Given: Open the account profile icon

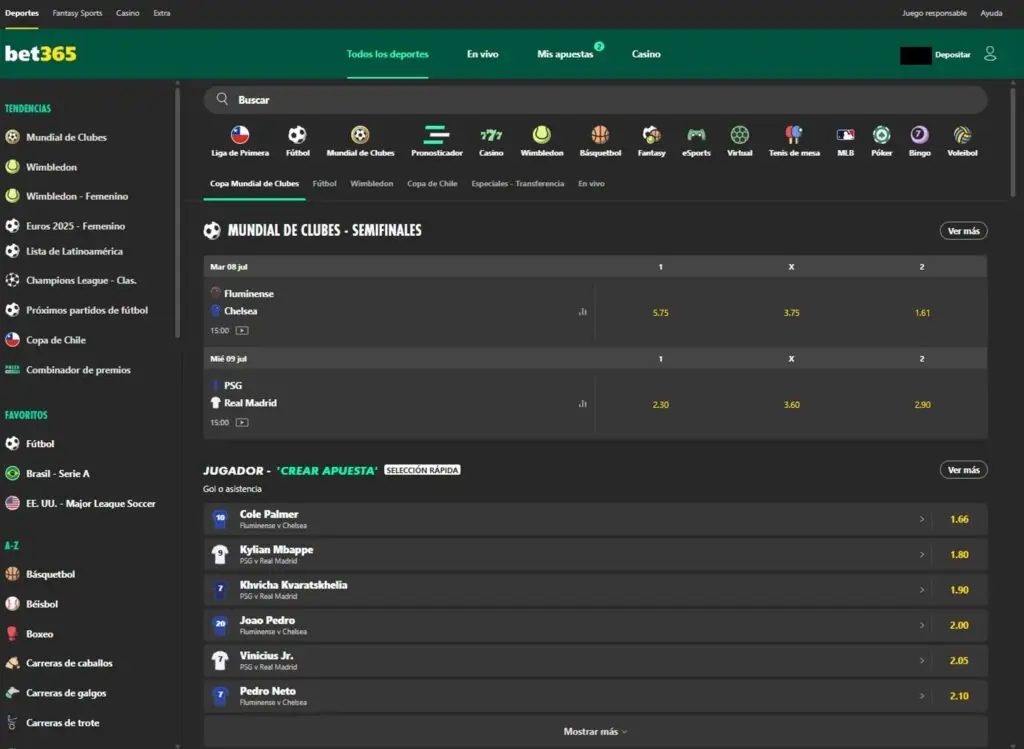Looking at the screenshot, I should point(990,54).
